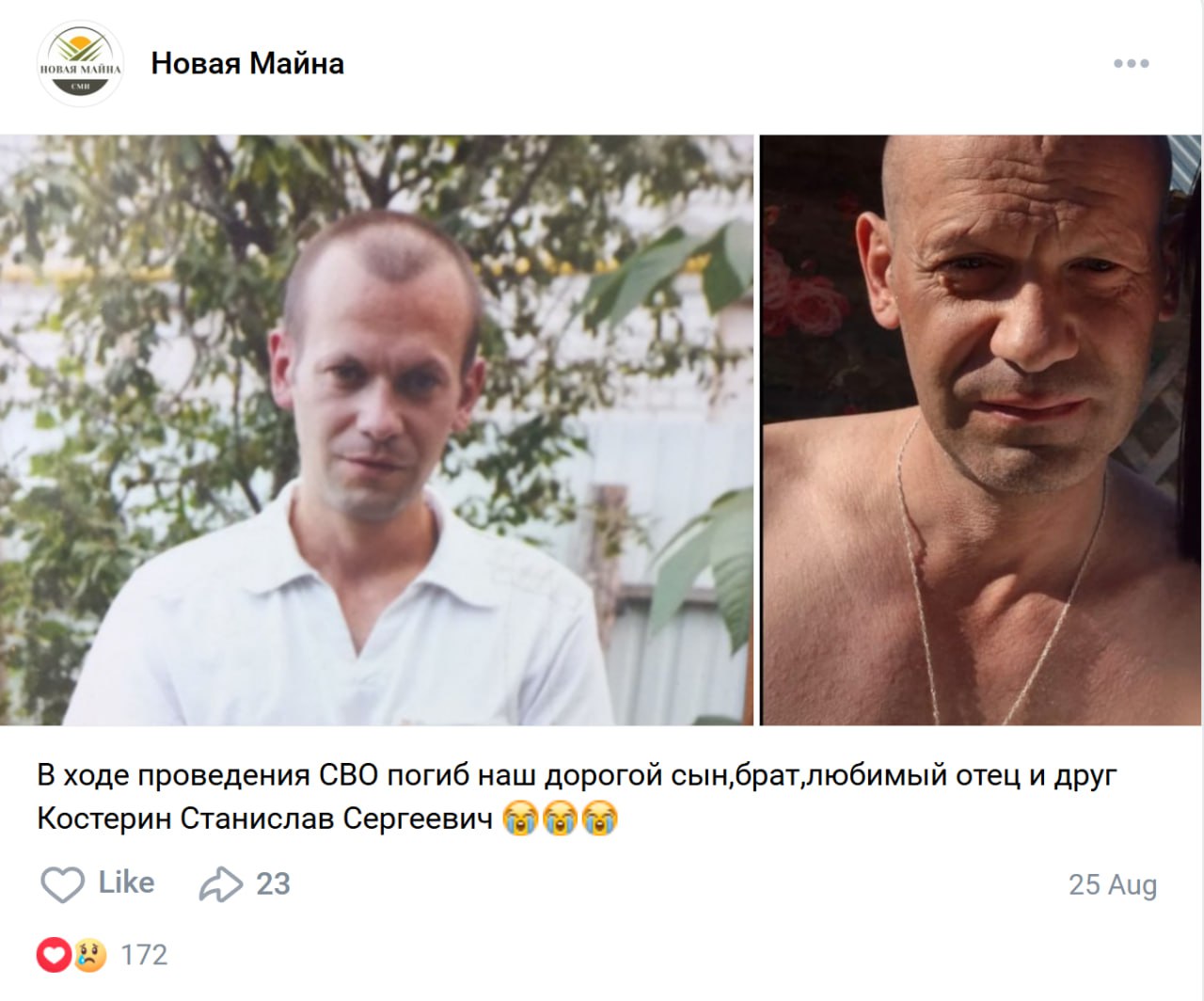
Task: Click the first crying emoji in post text
Action: [x=520, y=818]
